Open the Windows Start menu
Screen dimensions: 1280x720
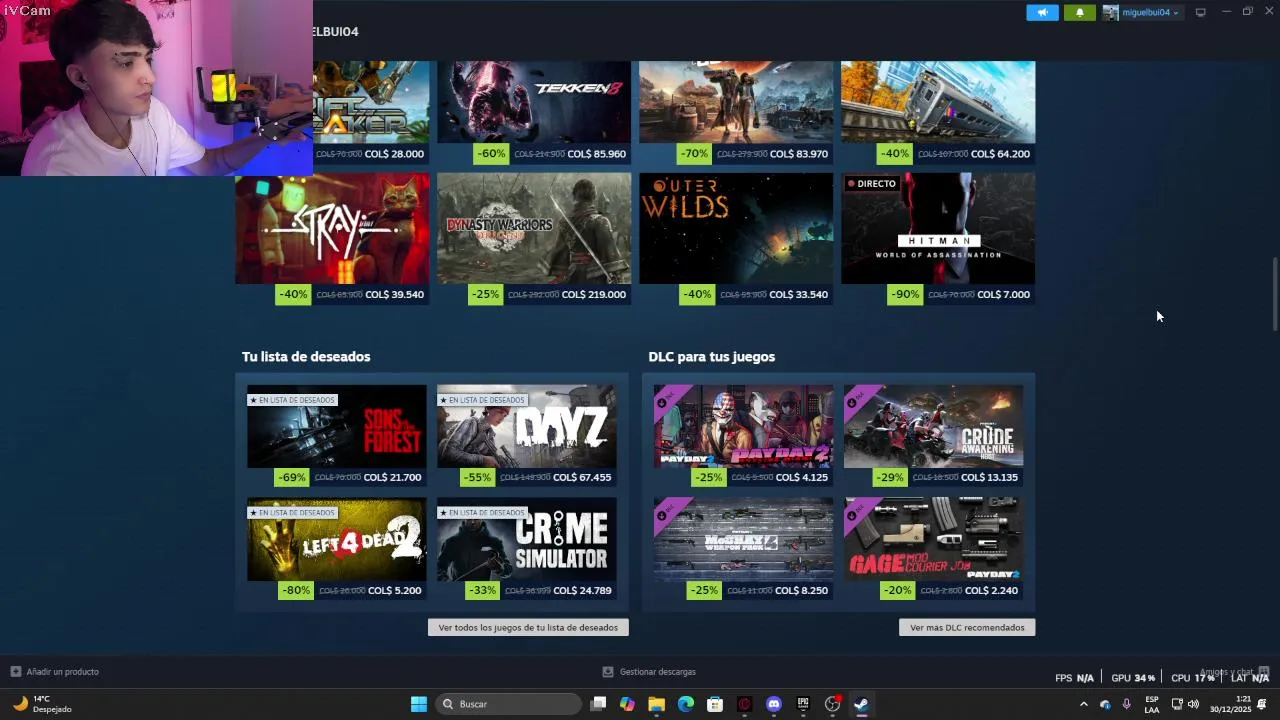[x=419, y=704]
